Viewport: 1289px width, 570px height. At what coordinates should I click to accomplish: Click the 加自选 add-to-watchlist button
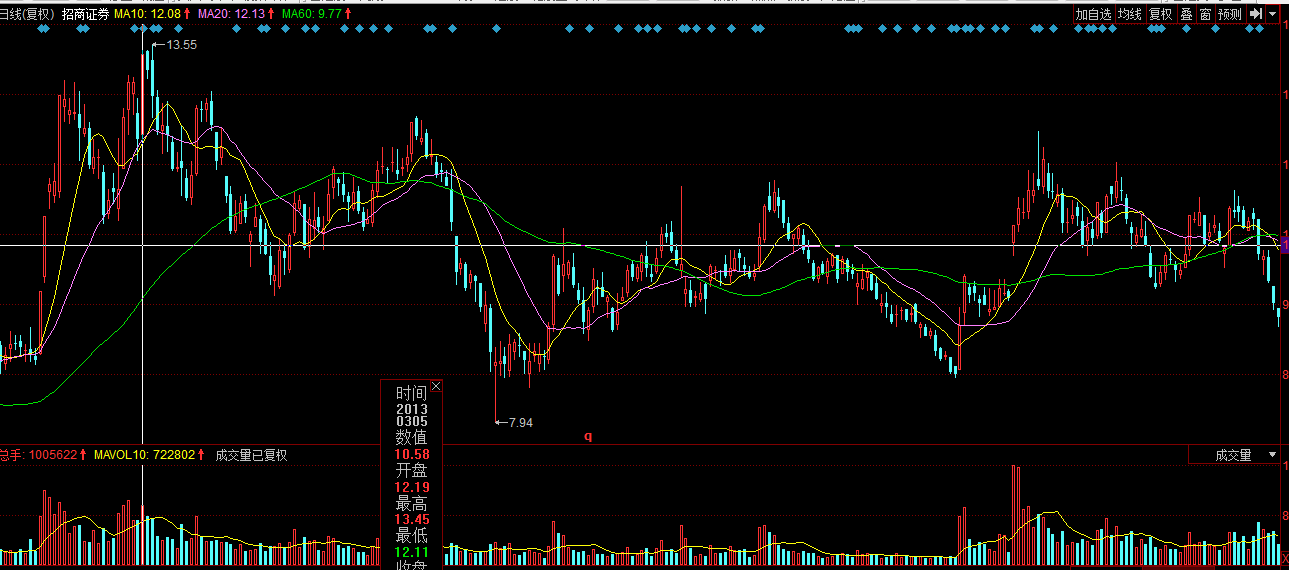[x=1093, y=14]
